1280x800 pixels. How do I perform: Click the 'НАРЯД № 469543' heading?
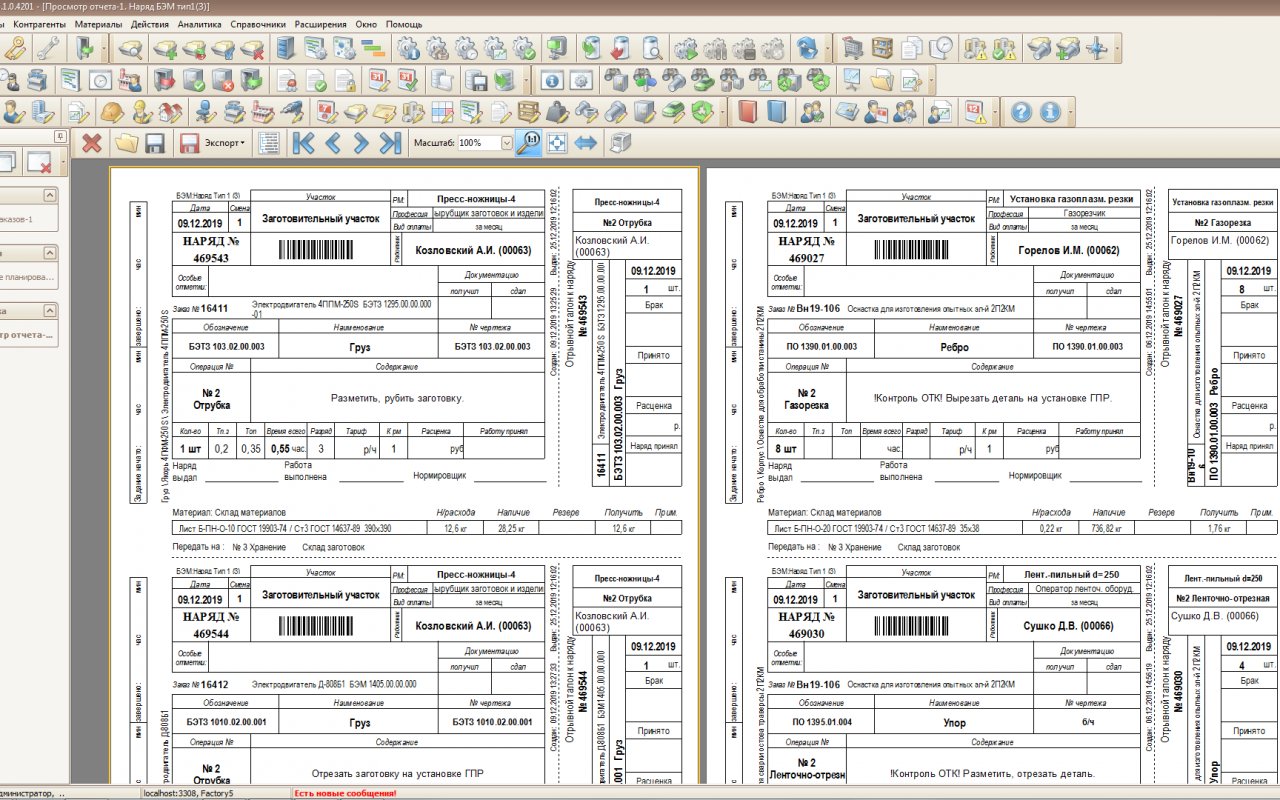click(211, 250)
